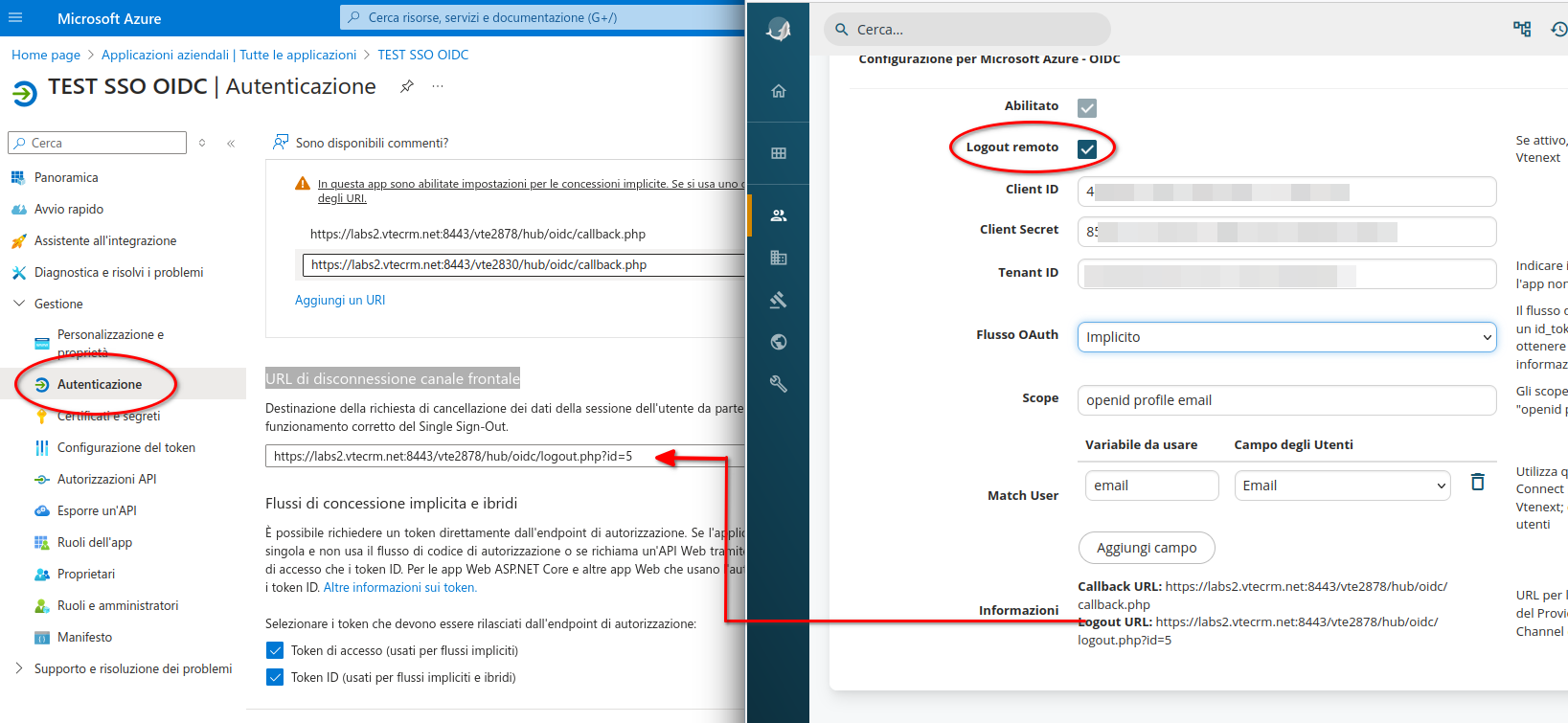Click the 'Variabile da usare' email field
The image size is (1568, 723).
click(x=1151, y=486)
